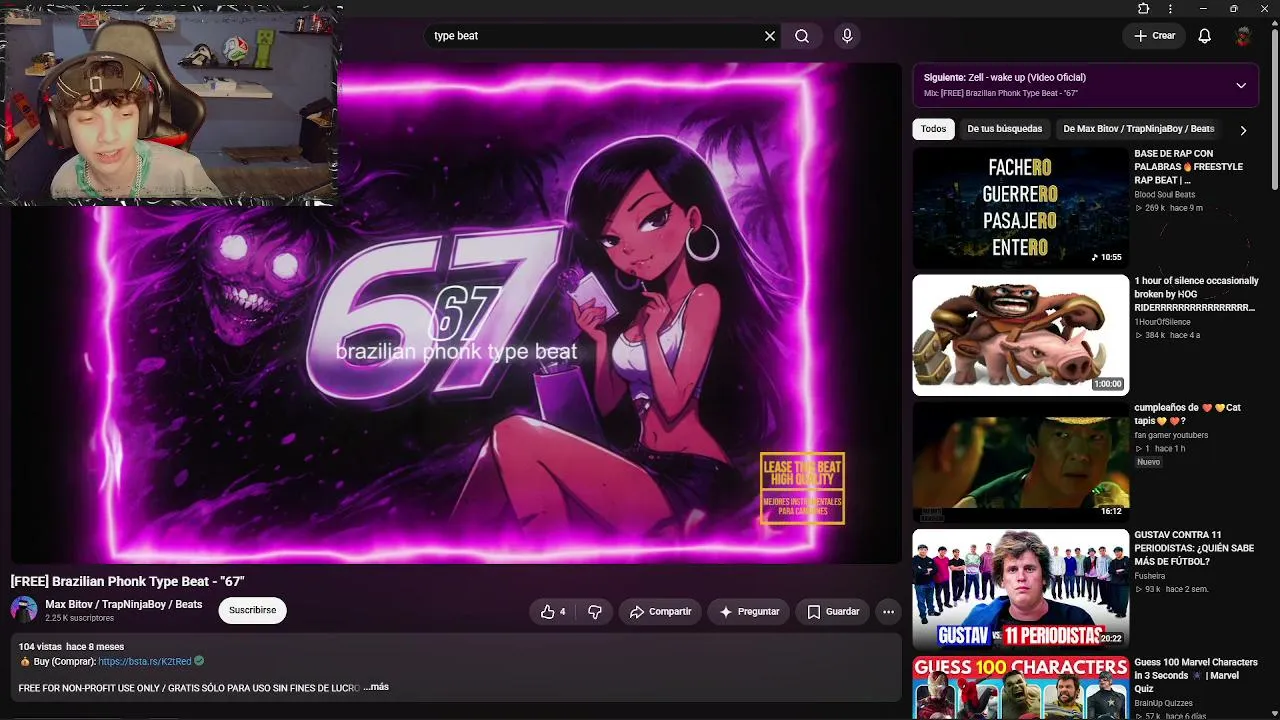Visit the 'fan gamer youtubers' channel

tap(1171, 435)
